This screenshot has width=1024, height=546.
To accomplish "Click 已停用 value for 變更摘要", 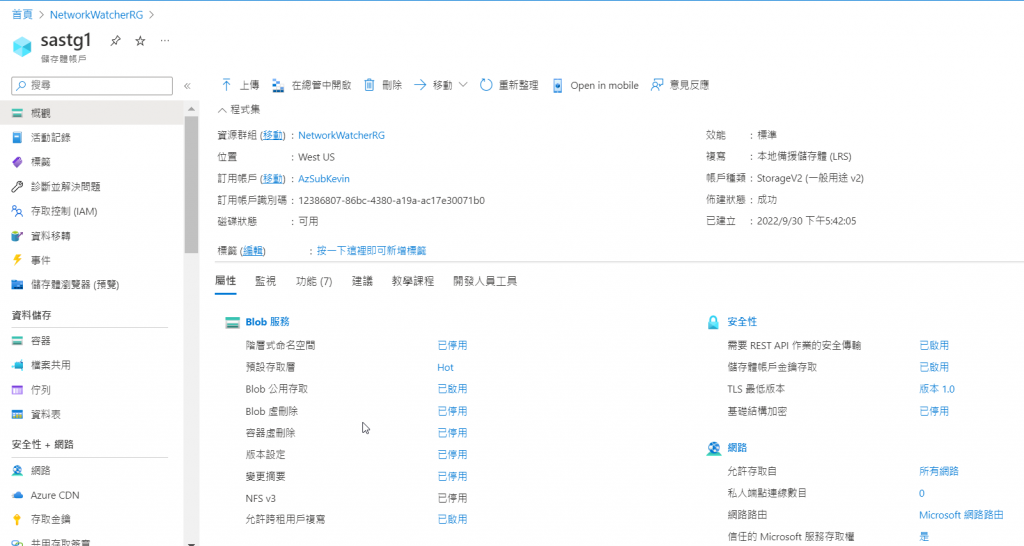I will coord(453,477).
